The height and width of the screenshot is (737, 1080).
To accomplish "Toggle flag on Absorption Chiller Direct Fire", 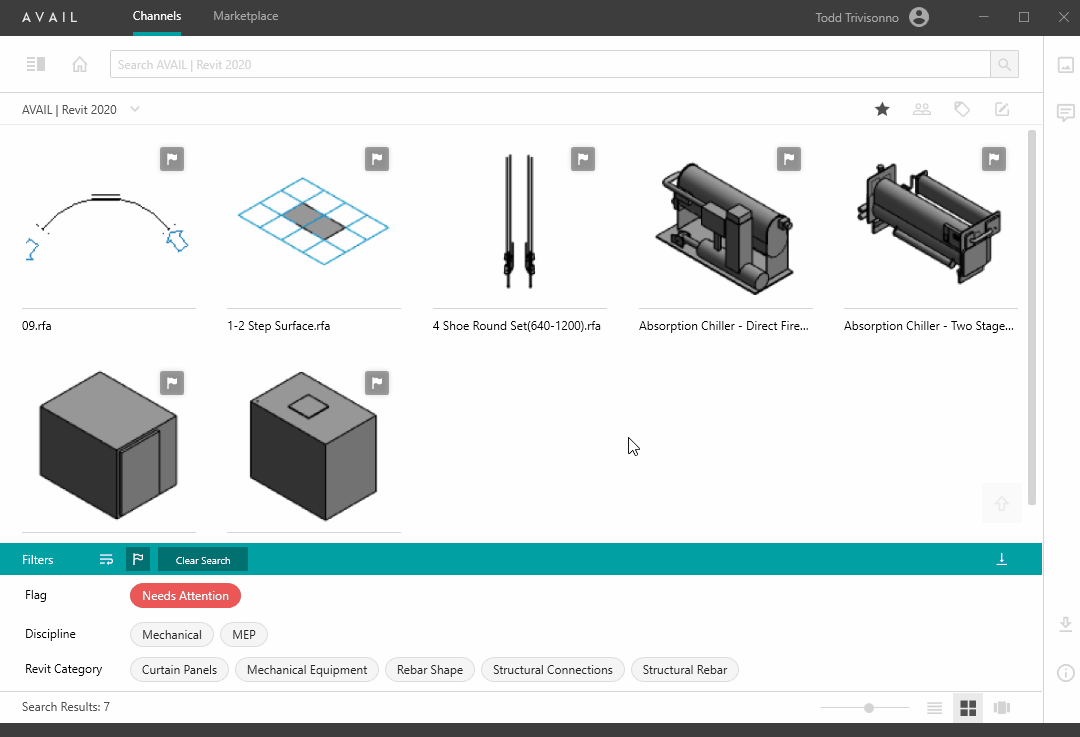I will 789,159.
